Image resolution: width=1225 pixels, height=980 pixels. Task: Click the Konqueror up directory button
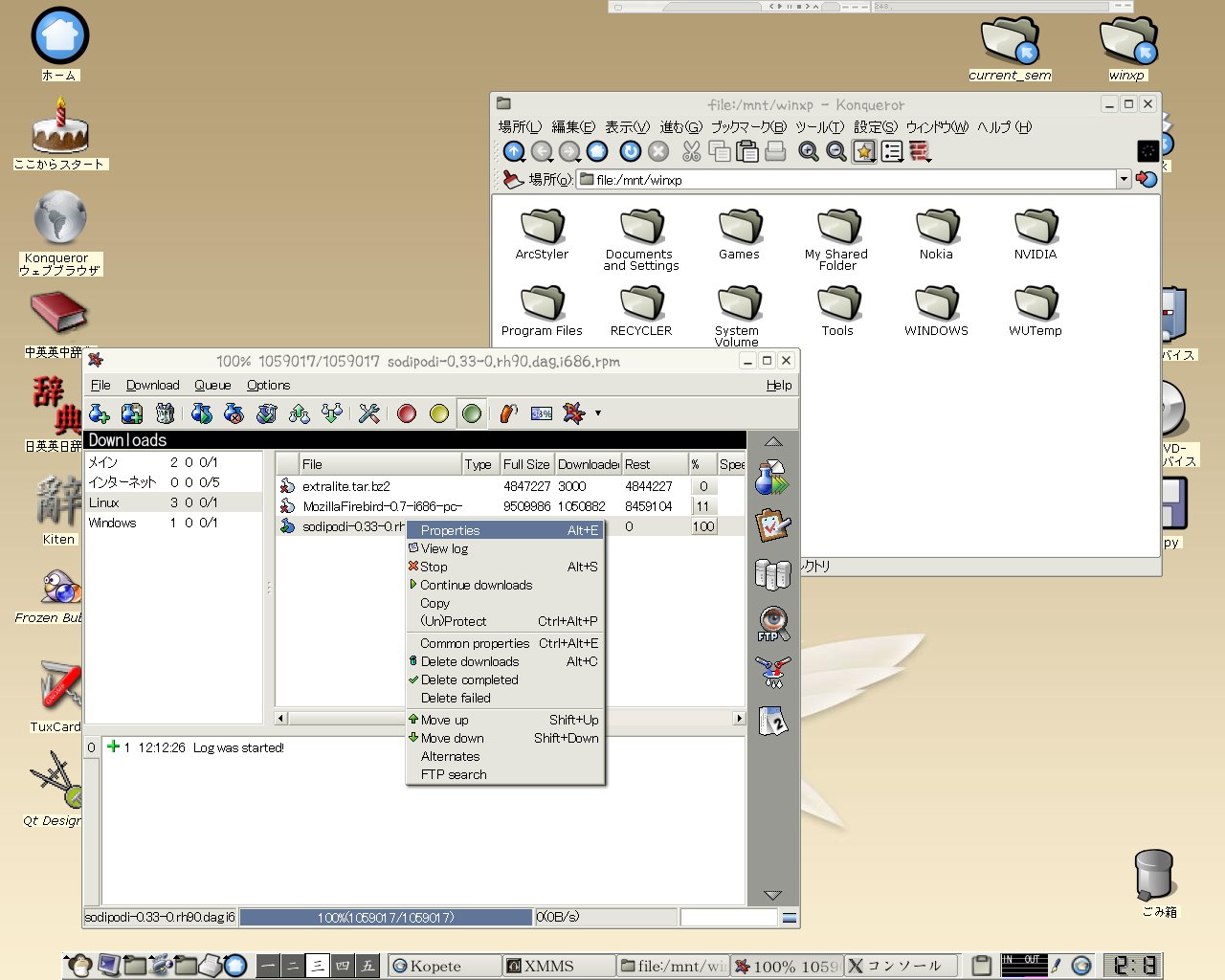(x=514, y=151)
